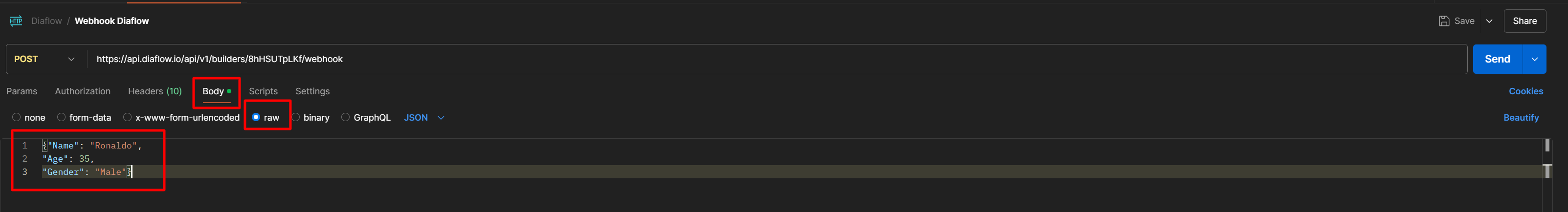This screenshot has height=212, width=1568.
Task: Open the JSON format dropdown
Action: pyautogui.click(x=424, y=117)
